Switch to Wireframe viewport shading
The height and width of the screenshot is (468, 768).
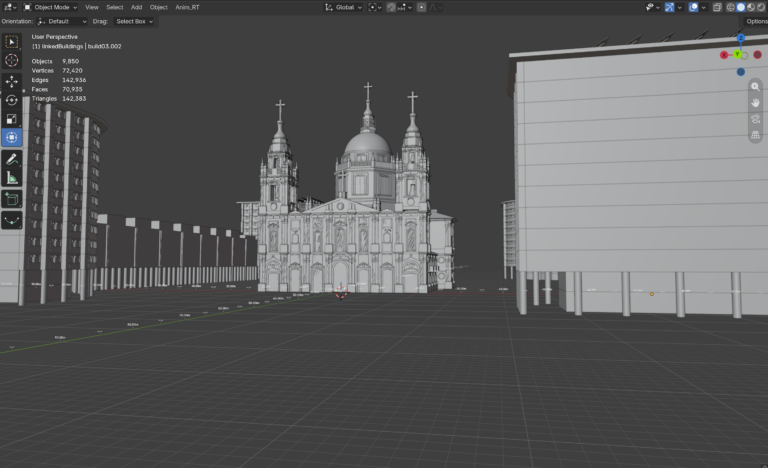tap(731, 7)
